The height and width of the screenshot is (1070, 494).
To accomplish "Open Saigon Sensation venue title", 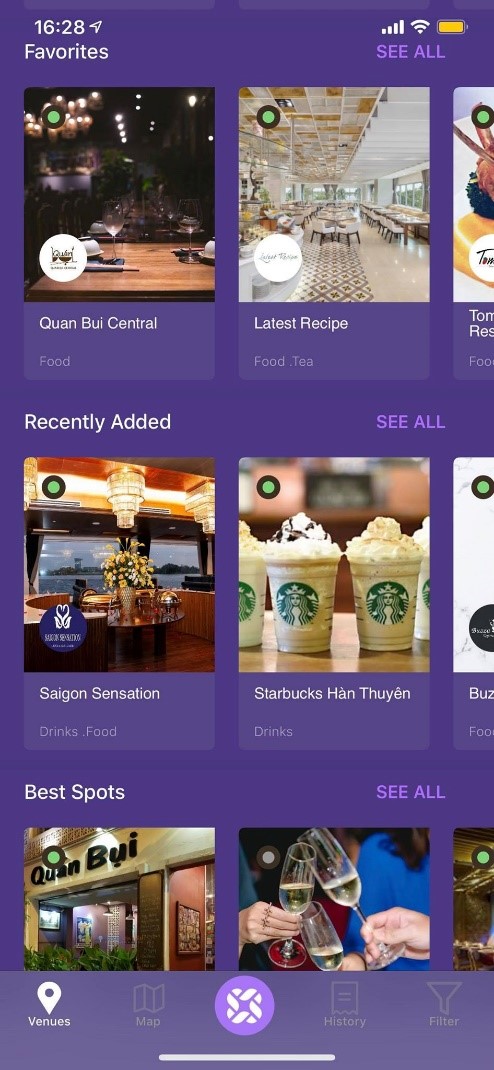I will click(x=100, y=693).
